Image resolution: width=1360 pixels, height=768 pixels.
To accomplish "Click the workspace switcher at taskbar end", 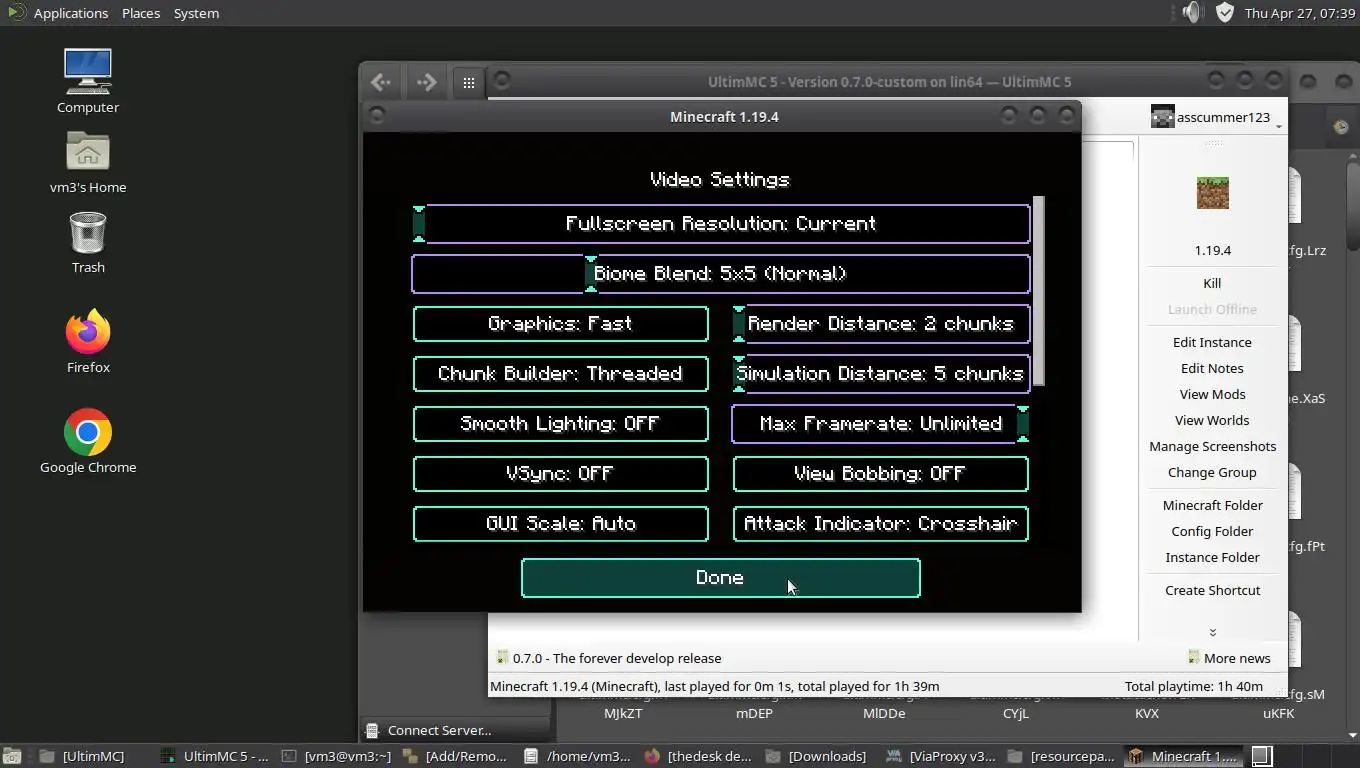I will click(x=1262, y=756).
